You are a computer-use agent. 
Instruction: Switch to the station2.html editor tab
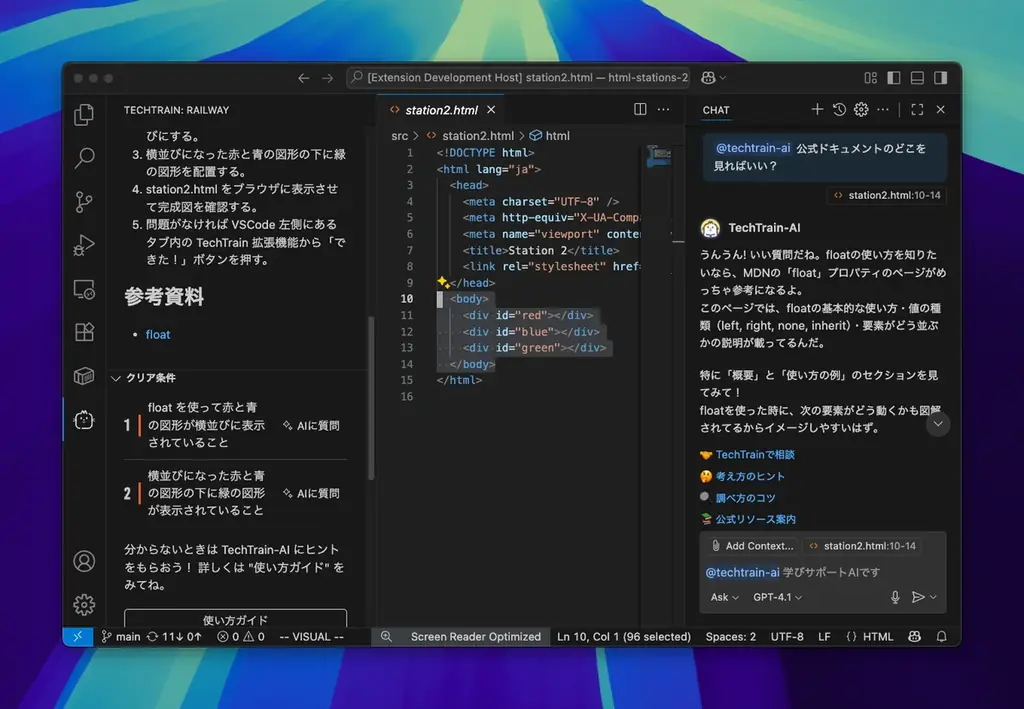point(440,110)
